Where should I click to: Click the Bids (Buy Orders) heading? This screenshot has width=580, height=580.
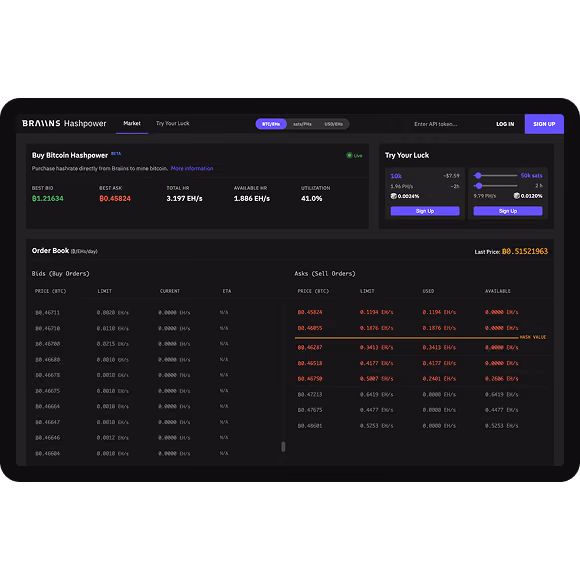click(x=60, y=274)
